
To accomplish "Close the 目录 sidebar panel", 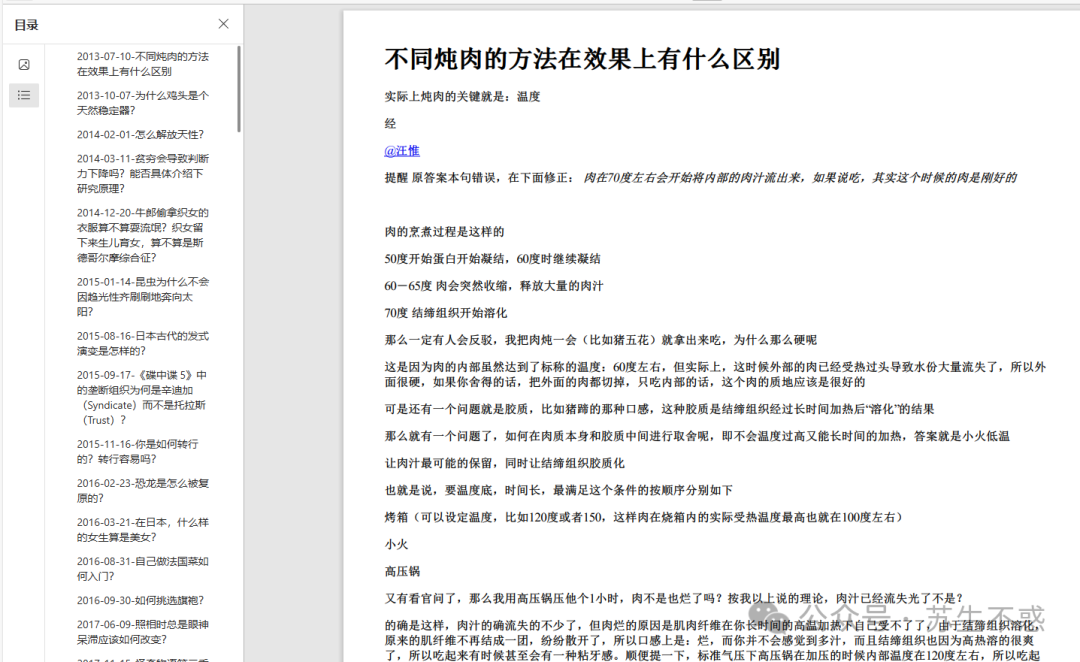I will [223, 23].
